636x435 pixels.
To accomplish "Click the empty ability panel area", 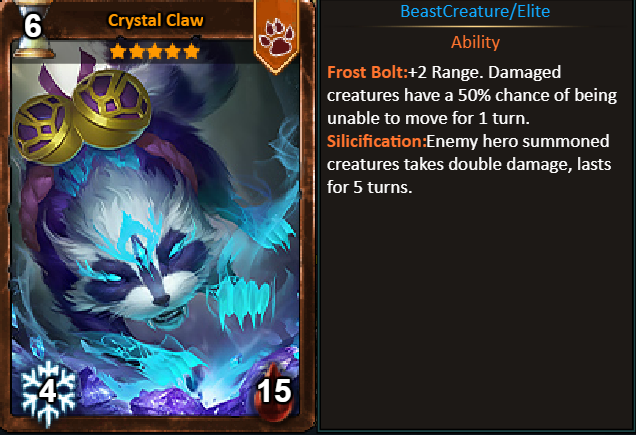I will [x=475, y=312].
